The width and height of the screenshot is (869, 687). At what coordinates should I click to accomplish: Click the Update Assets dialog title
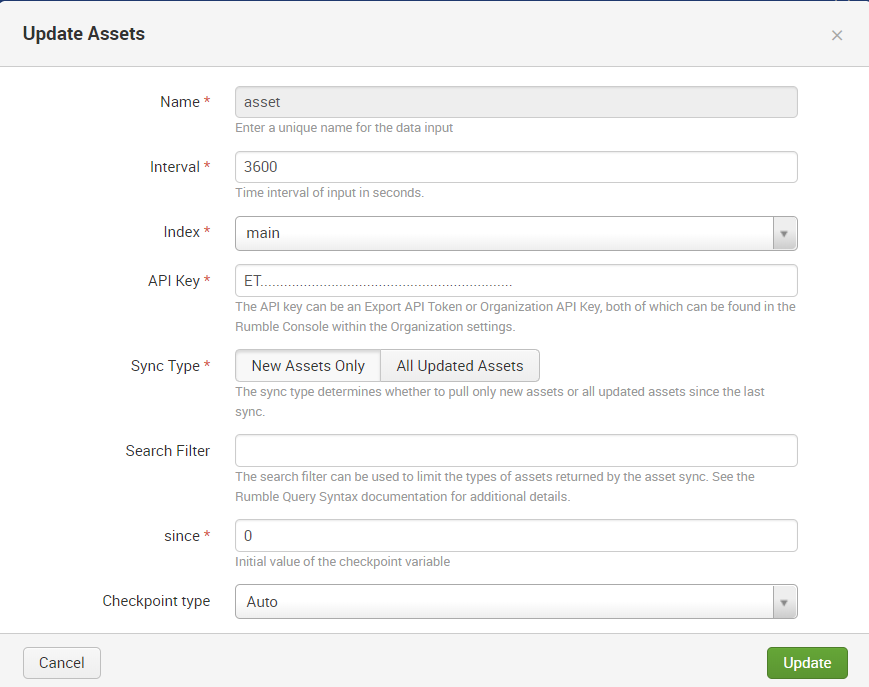pyautogui.click(x=84, y=33)
